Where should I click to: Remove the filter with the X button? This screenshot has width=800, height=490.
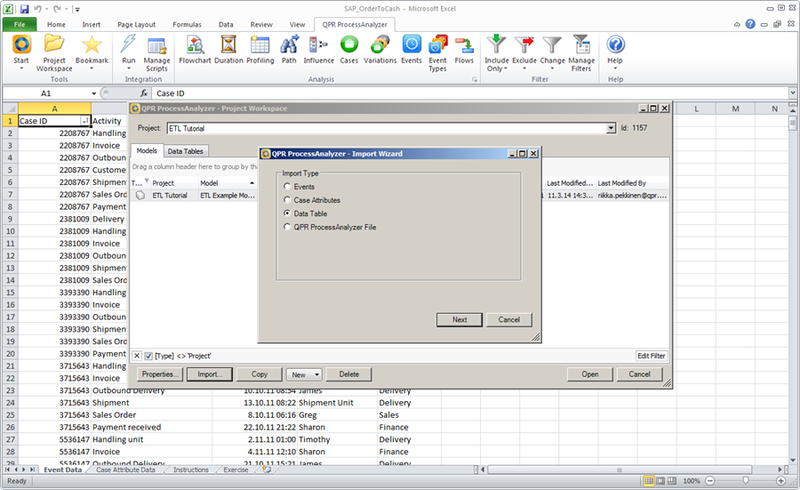pyautogui.click(x=137, y=356)
